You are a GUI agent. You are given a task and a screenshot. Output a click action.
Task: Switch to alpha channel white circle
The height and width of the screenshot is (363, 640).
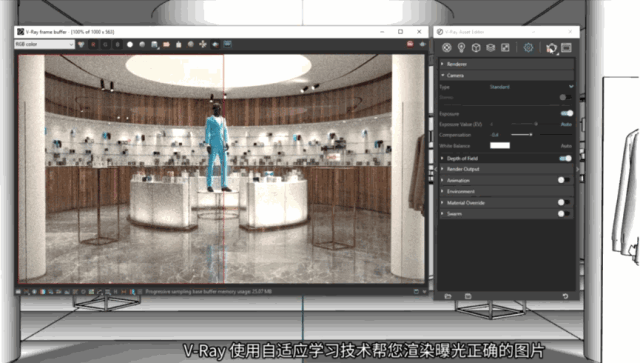[x=130, y=44]
